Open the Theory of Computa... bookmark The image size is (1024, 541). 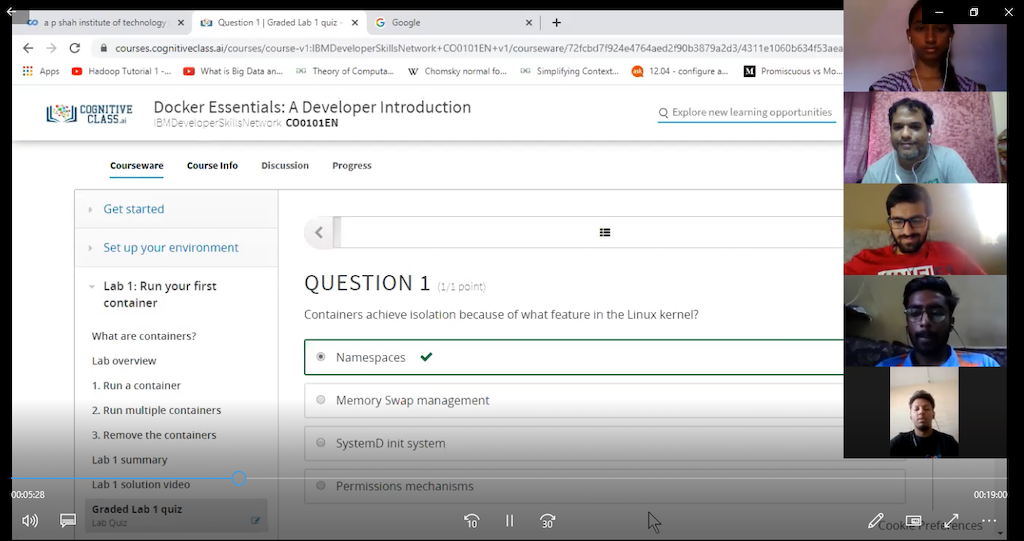[x=345, y=71]
